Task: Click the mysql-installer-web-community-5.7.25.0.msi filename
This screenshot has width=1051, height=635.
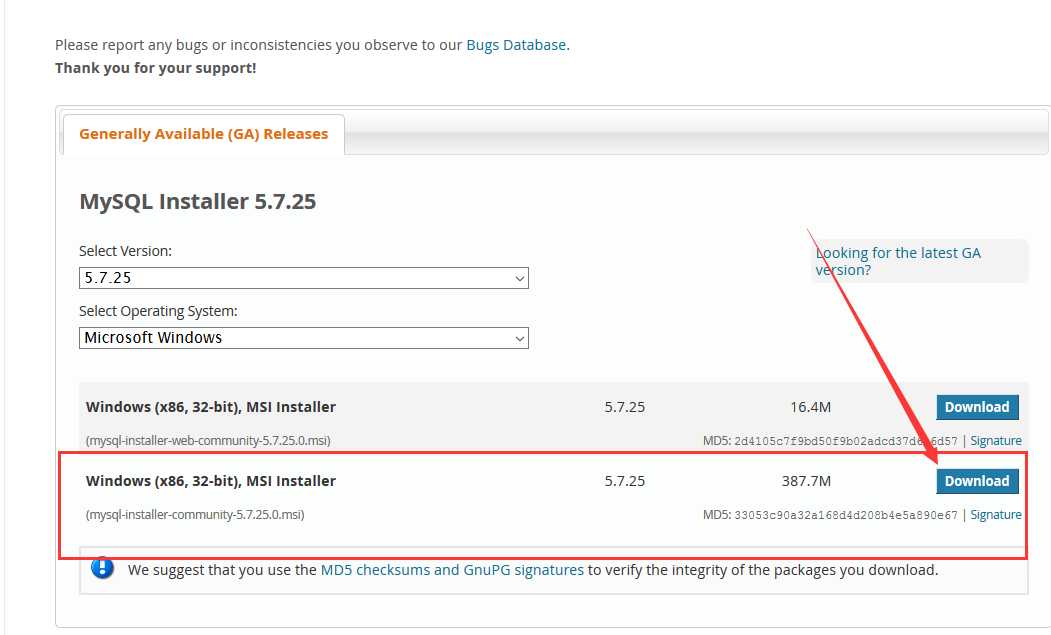Action: (208, 441)
